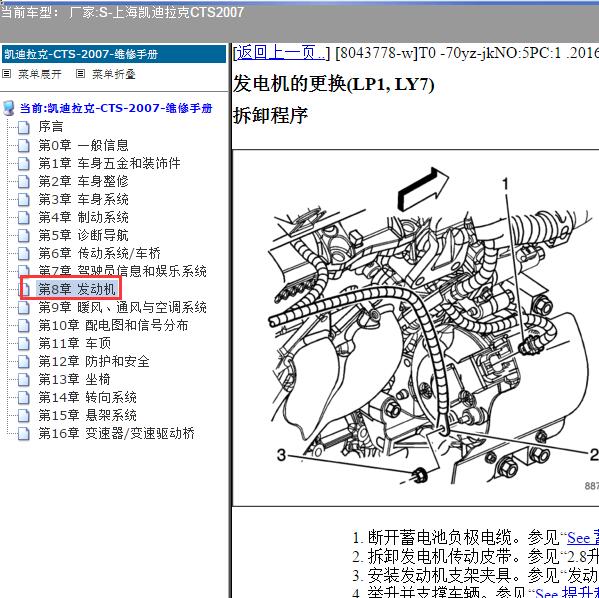599x598 pixels.
Task: Open 第14章 转向系统 chapter
Action: pyautogui.click(x=87, y=397)
